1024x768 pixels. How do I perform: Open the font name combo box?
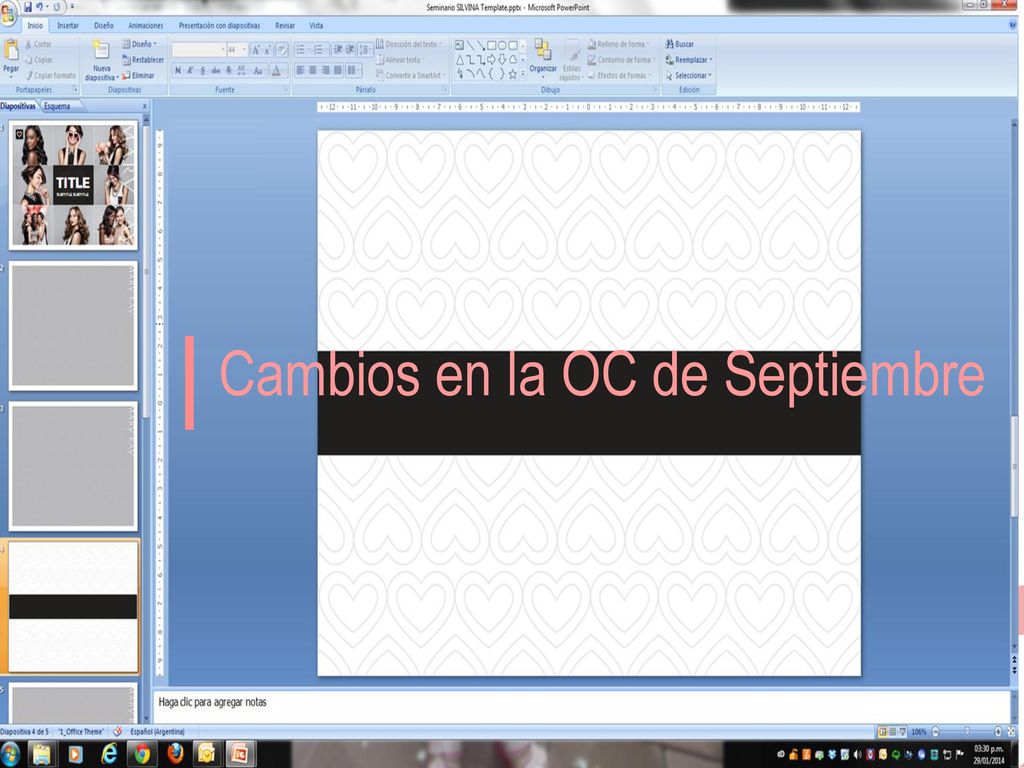click(x=199, y=50)
